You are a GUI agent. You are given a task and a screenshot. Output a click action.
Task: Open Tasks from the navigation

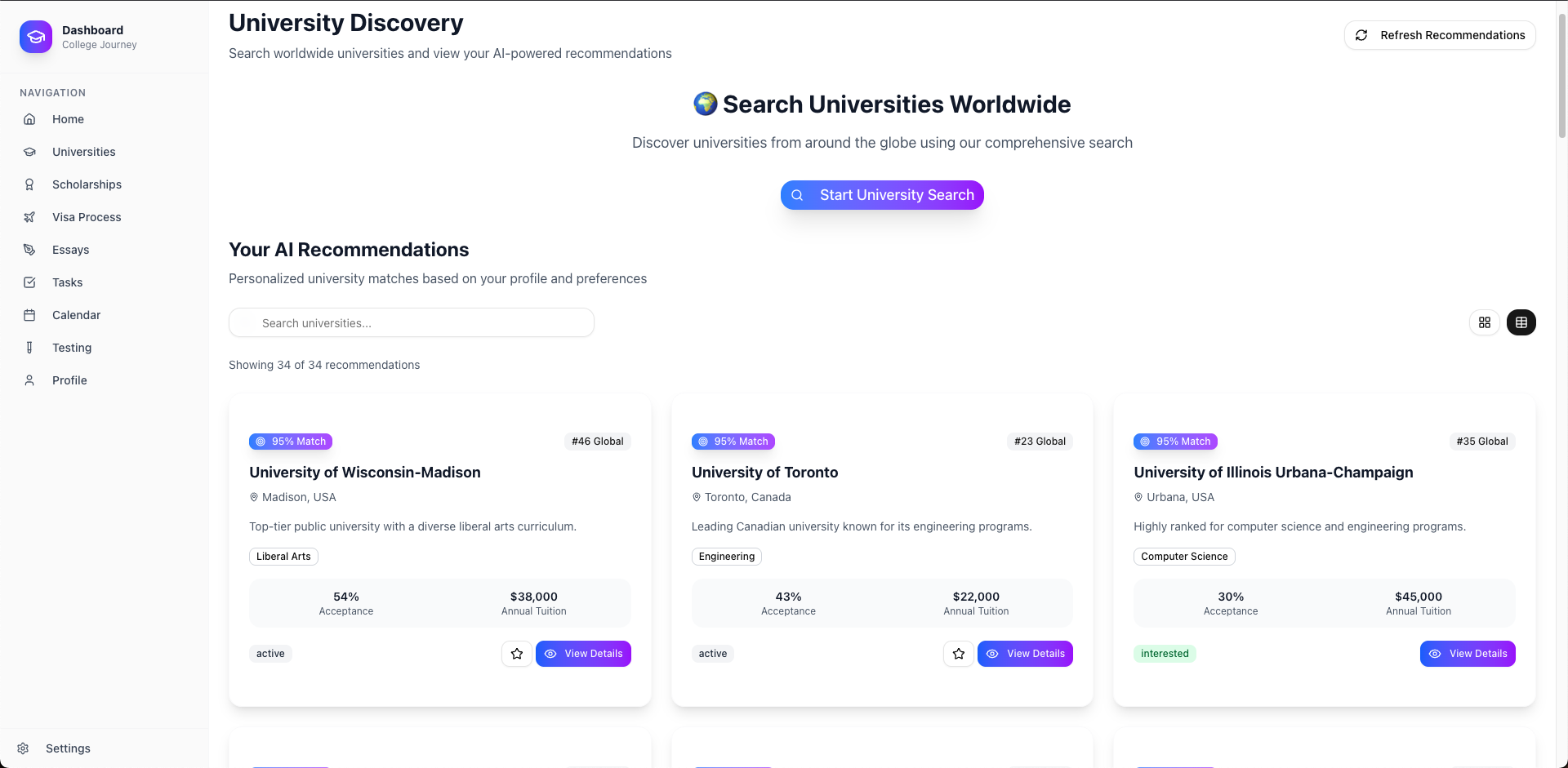(67, 282)
